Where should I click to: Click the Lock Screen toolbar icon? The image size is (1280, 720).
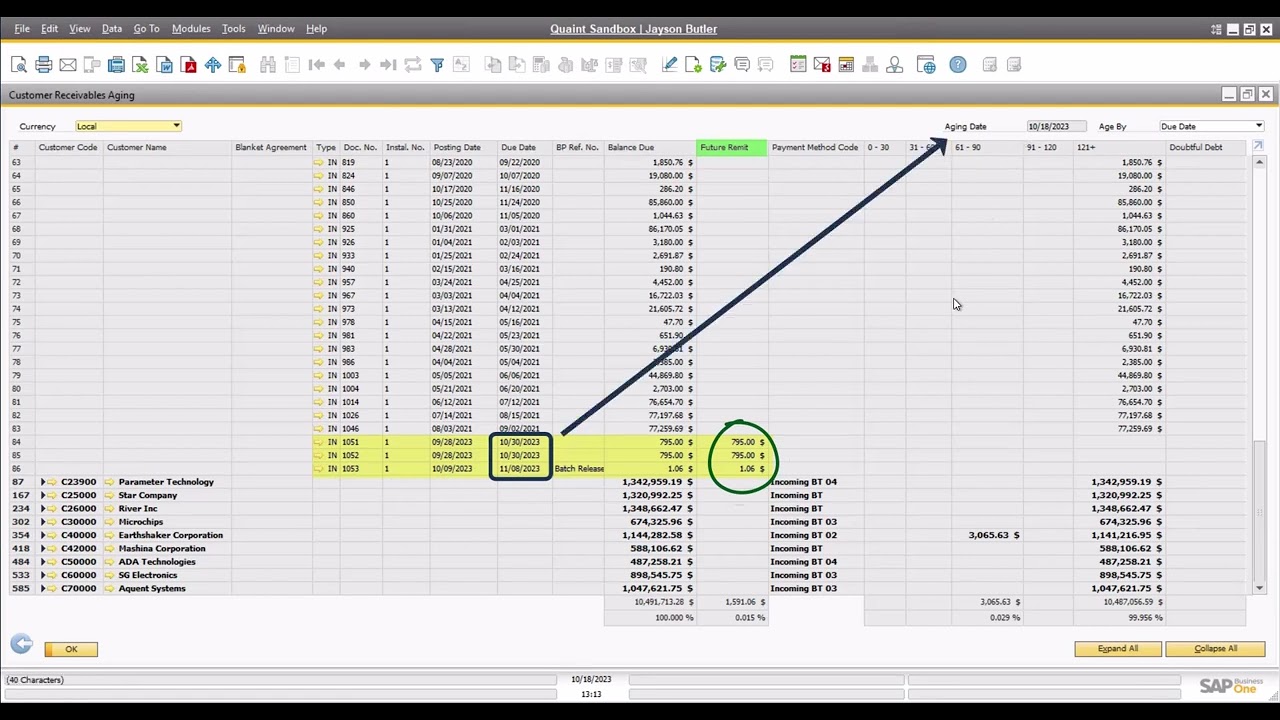pyautogui.click(x=237, y=65)
